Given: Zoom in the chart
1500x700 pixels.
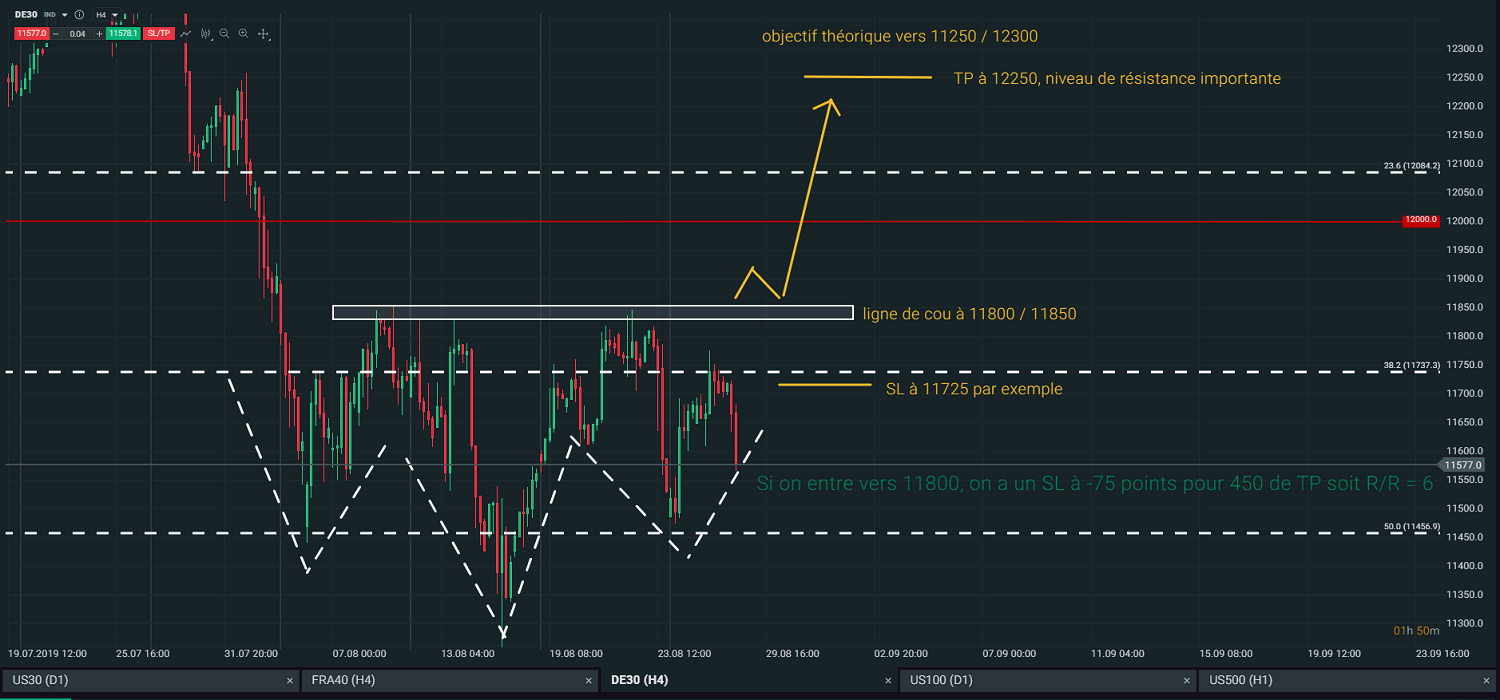Looking at the screenshot, I should (x=243, y=33).
